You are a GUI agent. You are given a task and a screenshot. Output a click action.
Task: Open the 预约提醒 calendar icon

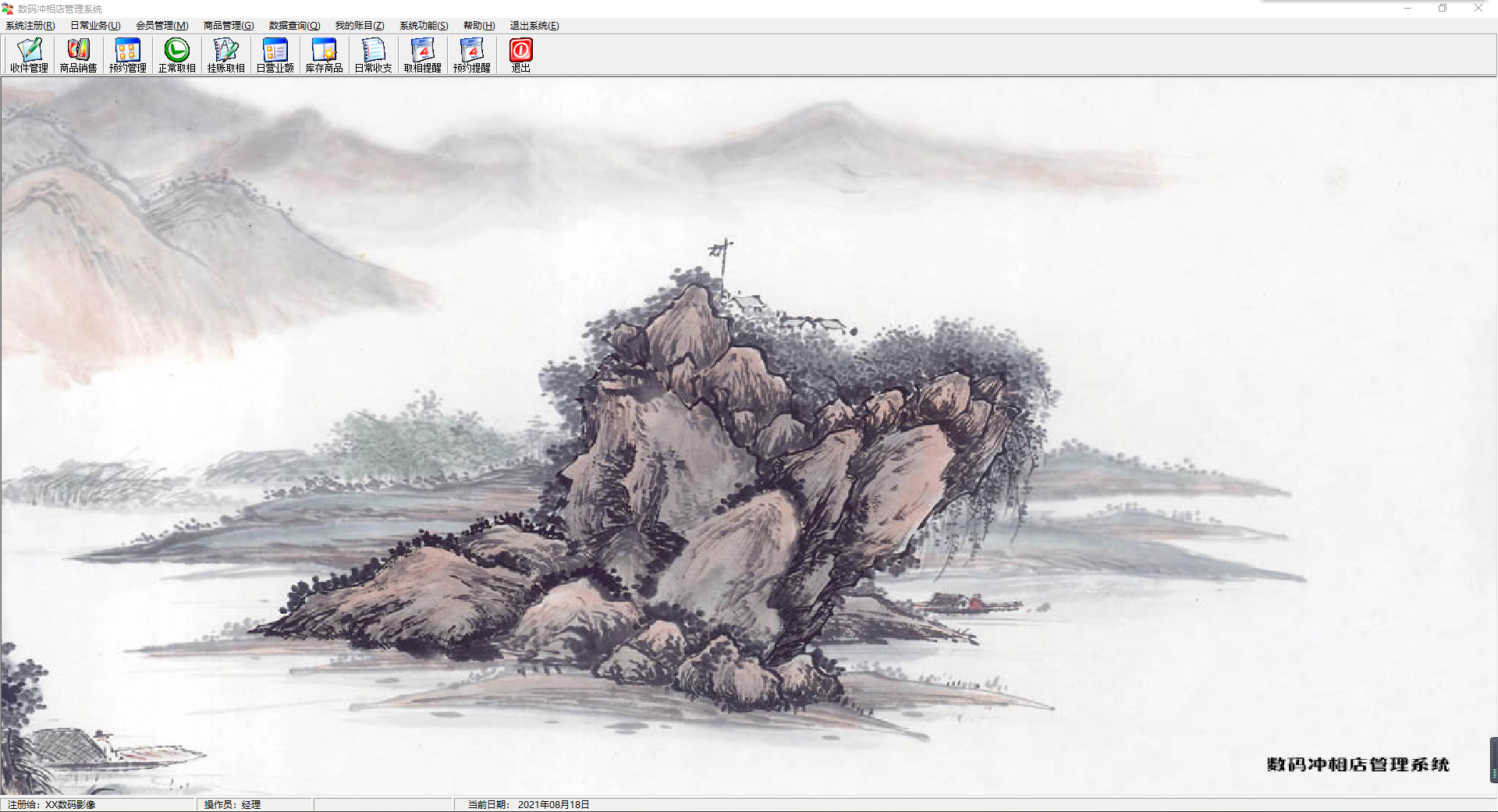[x=472, y=55]
